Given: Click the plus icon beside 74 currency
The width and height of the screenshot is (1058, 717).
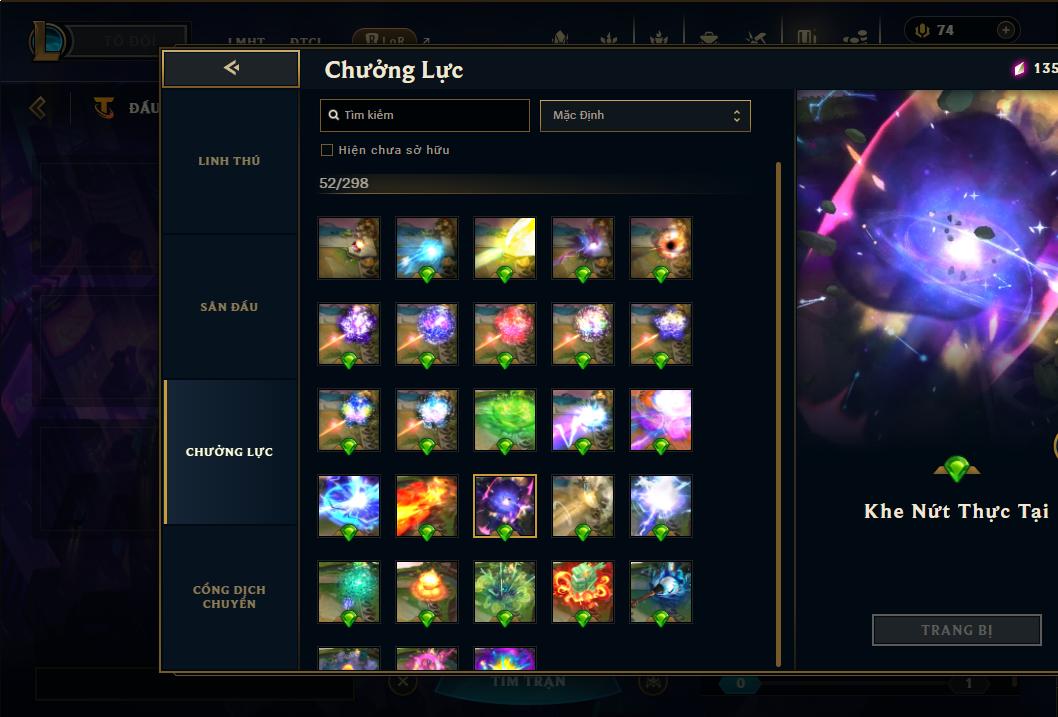Looking at the screenshot, I should click(1005, 30).
